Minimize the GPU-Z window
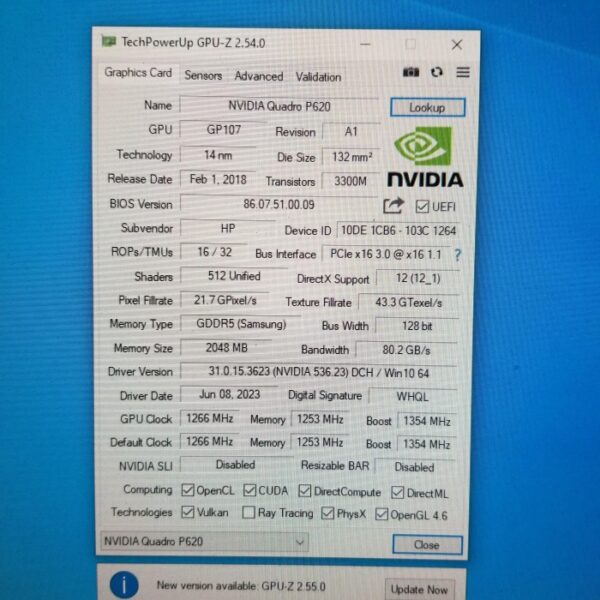The image size is (600, 600). click(365, 44)
